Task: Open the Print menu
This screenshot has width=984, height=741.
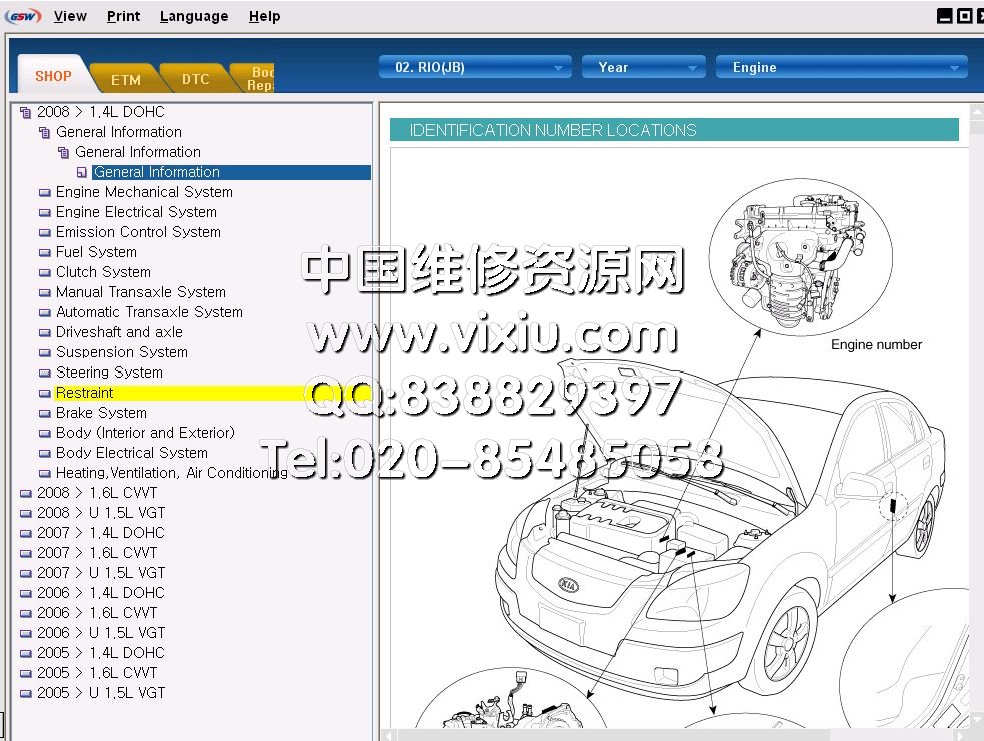Action: pos(123,16)
